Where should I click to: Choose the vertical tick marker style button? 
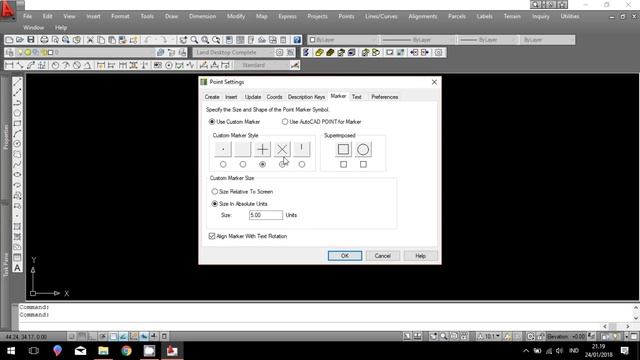click(x=302, y=149)
